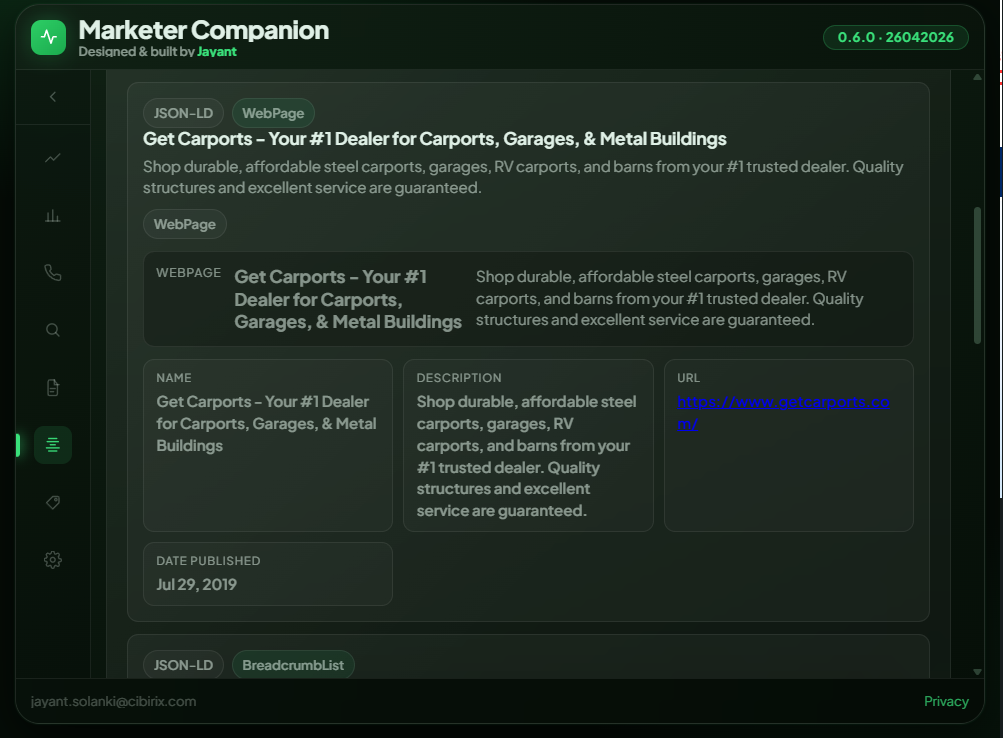Click the WEBPAGE label in summary card
Viewport: 1003px width, 738px height.
tap(189, 273)
